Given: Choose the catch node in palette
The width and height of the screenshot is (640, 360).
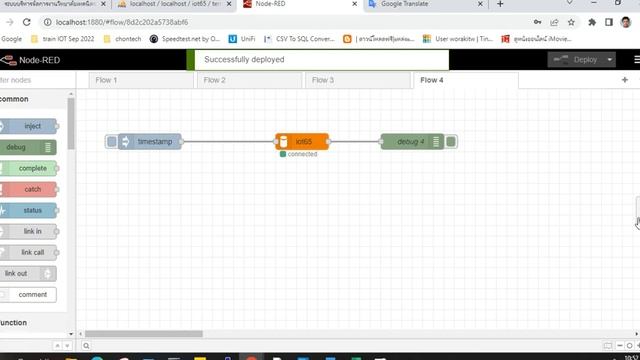Looking at the screenshot, I should tap(29, 189).
